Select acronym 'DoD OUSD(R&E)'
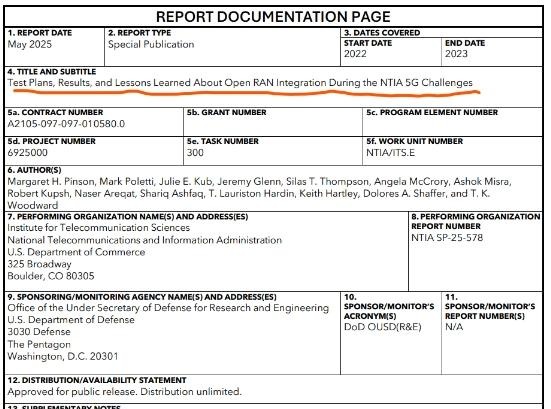551x409 pixels. 382,327
